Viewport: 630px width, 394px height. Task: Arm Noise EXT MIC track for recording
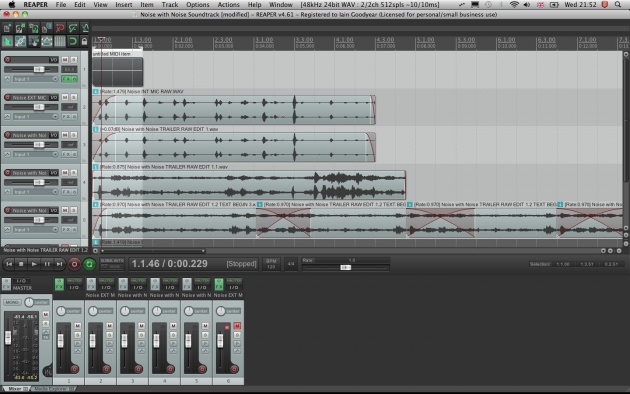tap(7, 97)
